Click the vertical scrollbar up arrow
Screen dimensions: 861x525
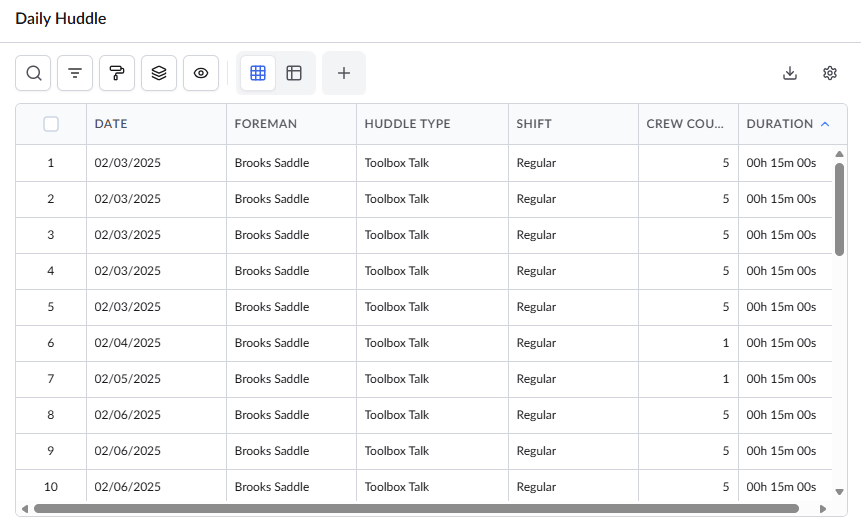click(839, 154)
